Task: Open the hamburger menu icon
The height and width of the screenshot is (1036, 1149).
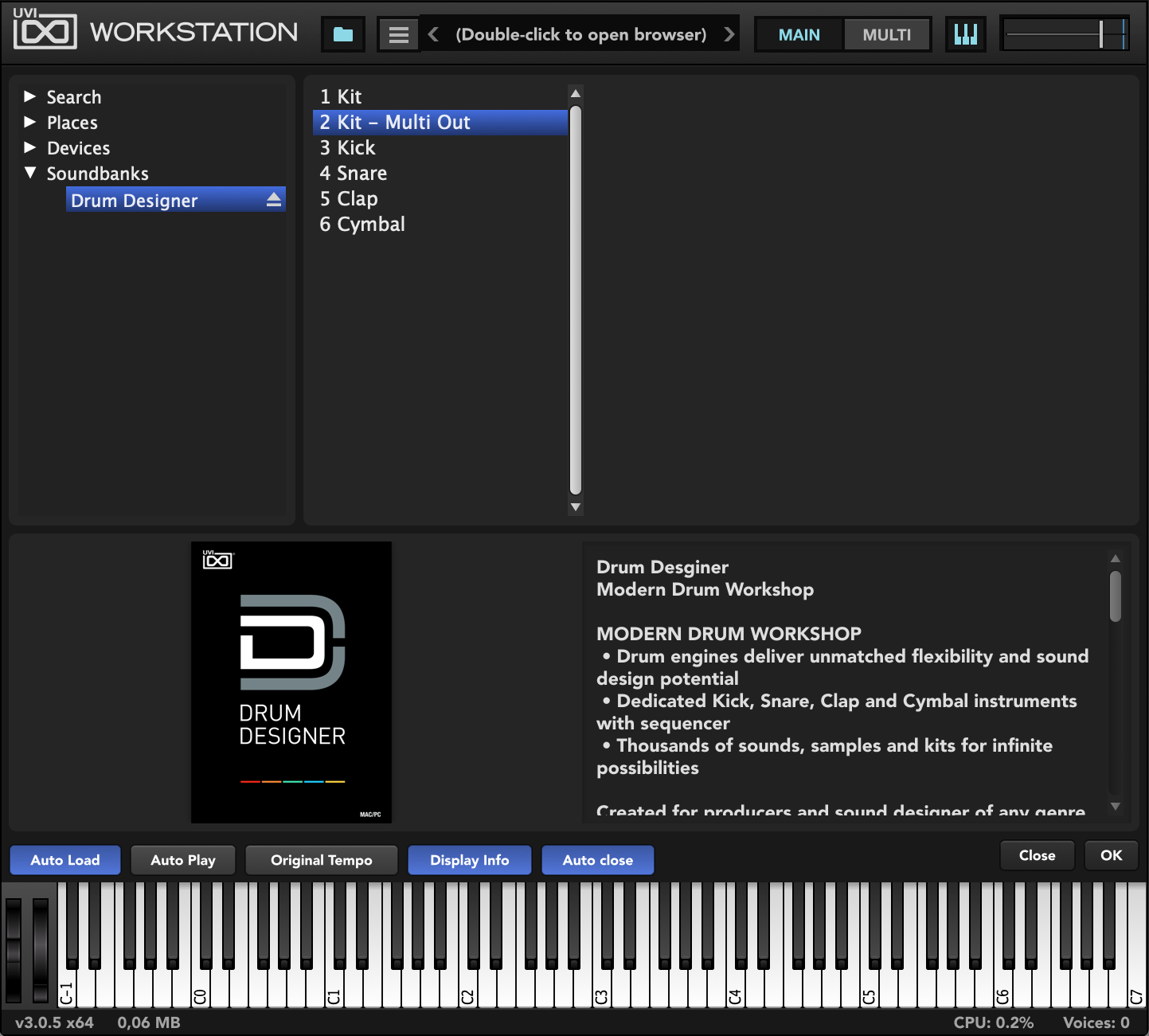Action: [398, 34]
